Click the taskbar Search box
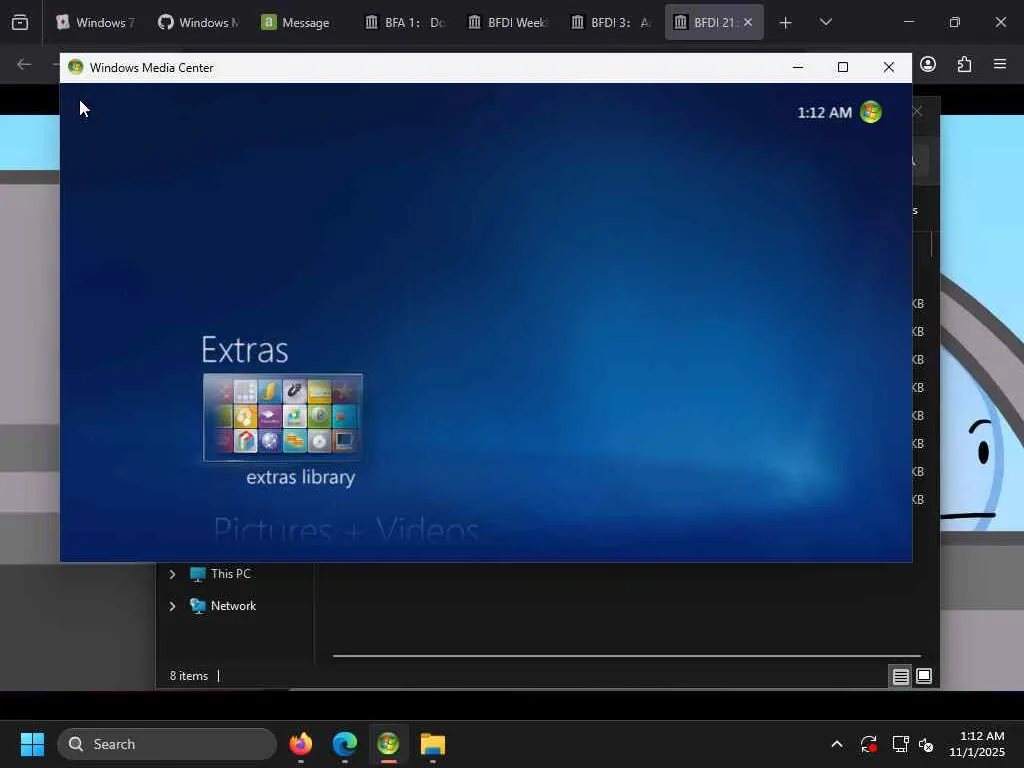 point(167,744)
